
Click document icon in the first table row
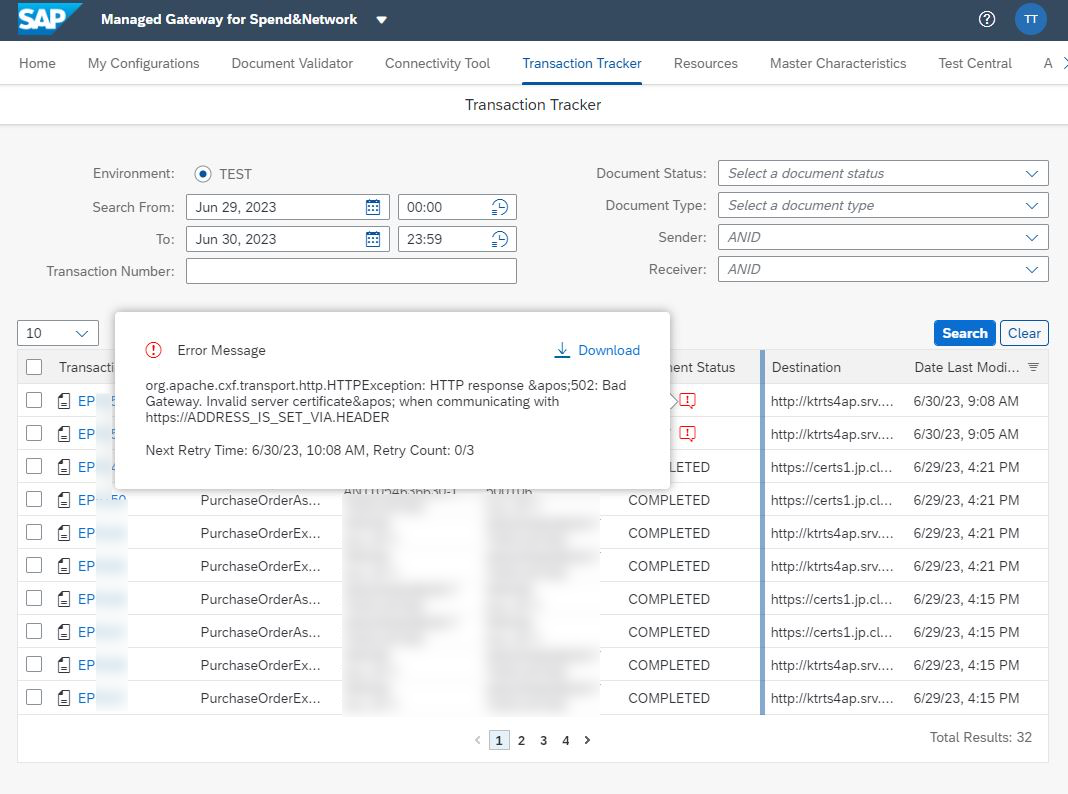tap(63, 401)
